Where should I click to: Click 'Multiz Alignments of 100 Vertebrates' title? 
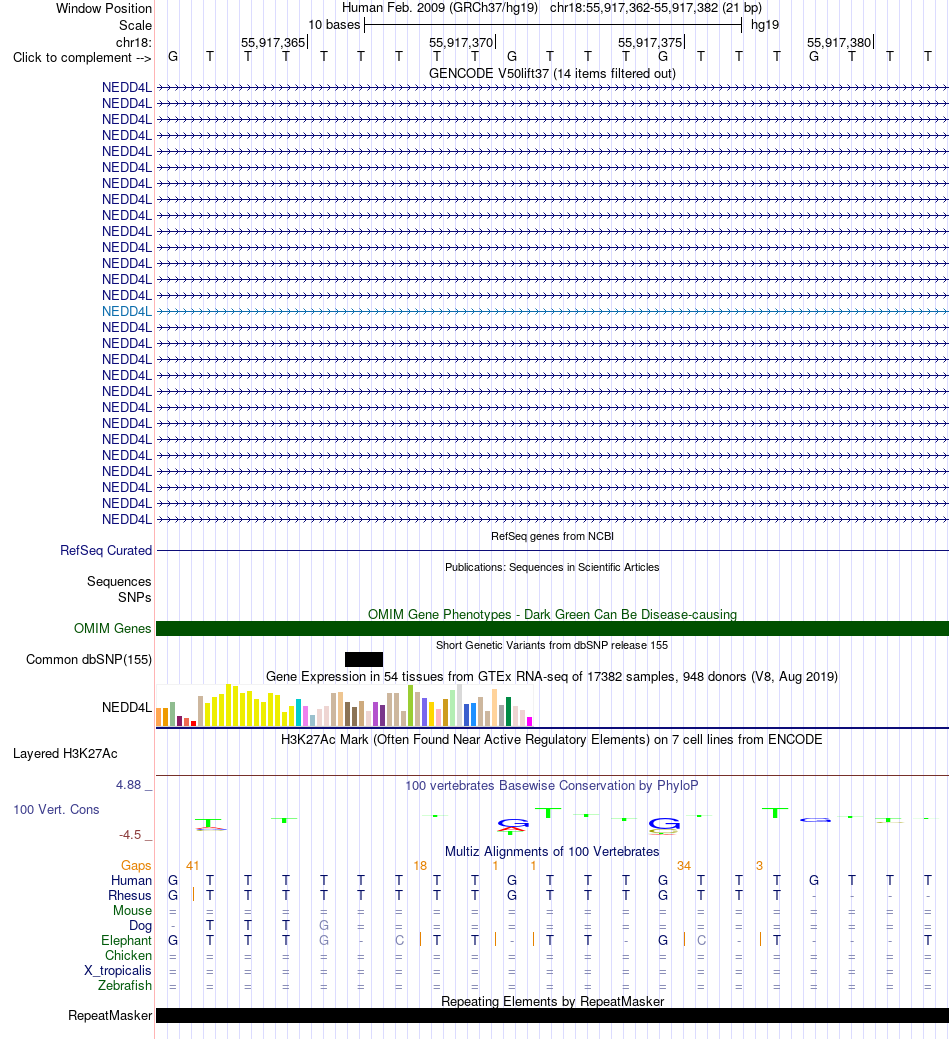(x=552, y=851)
